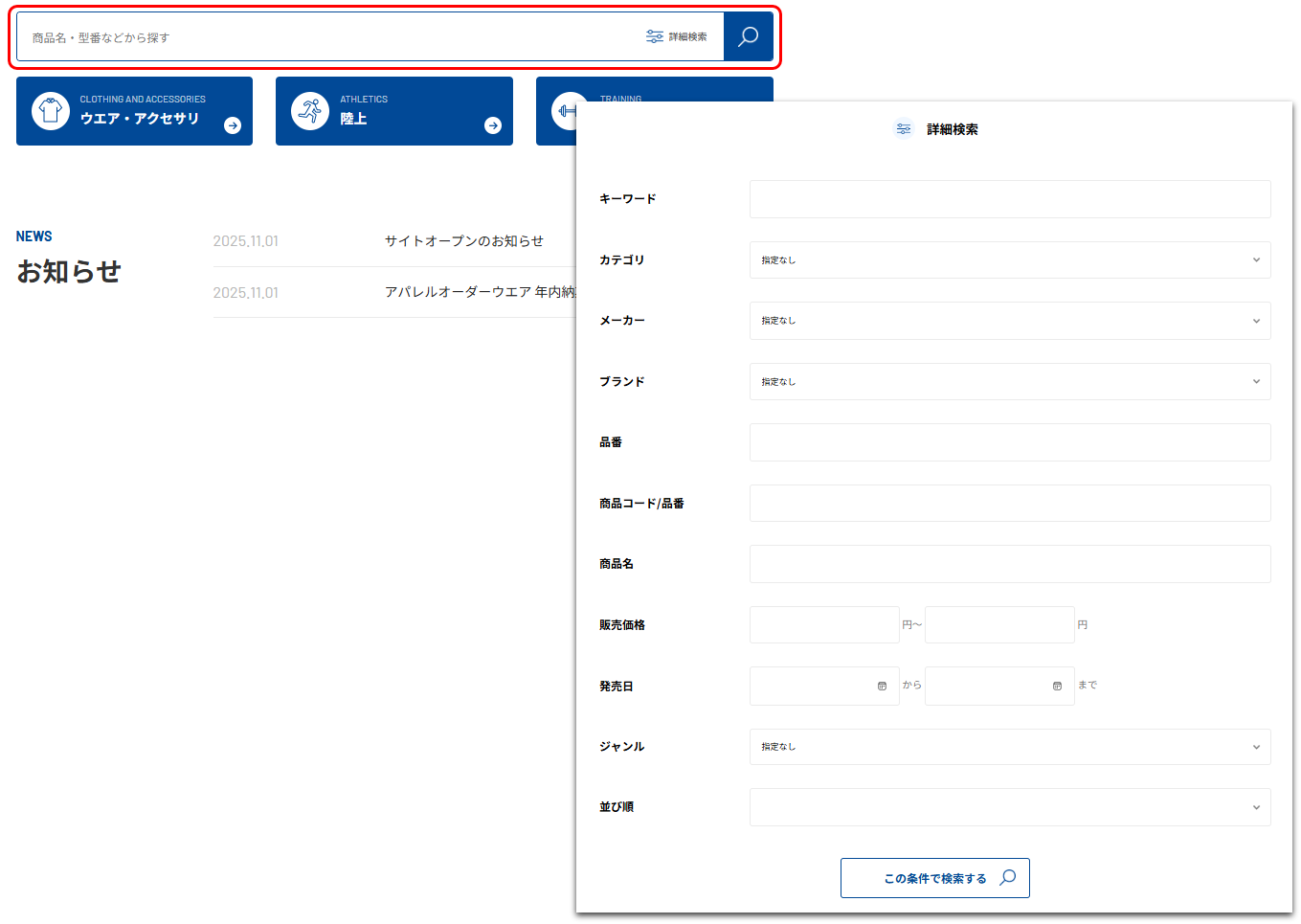Image resolution: width=1301 pixels, height=924 pixels.
Task: Click the runner icon for 陸上
Action: point(310,111)
